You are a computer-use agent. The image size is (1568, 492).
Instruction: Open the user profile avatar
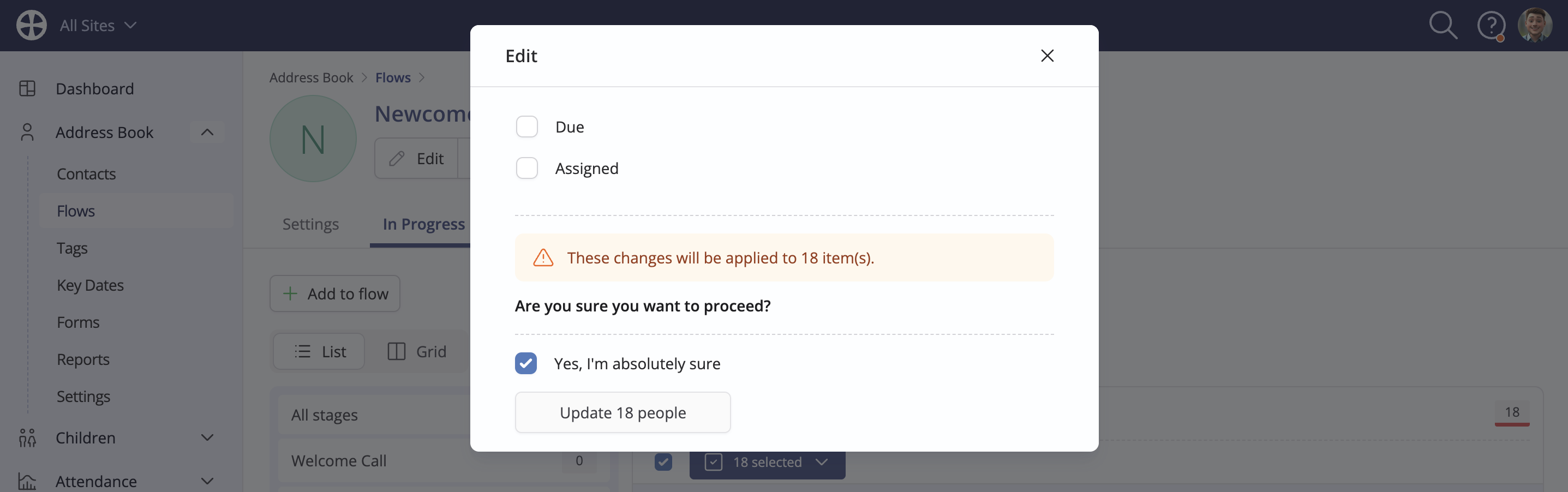(x=1535, y=25)
